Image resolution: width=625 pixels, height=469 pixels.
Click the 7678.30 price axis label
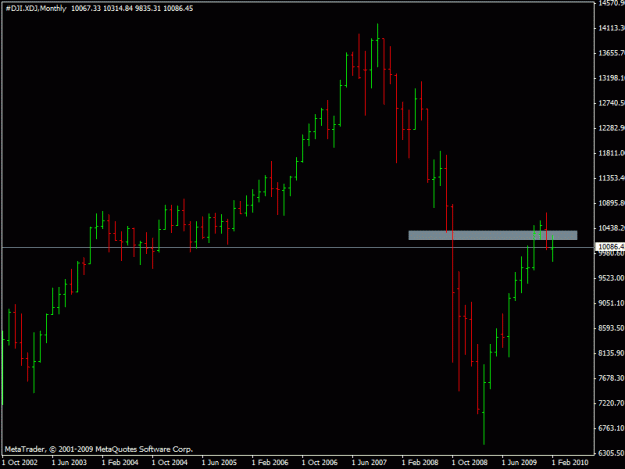point(611,378)
